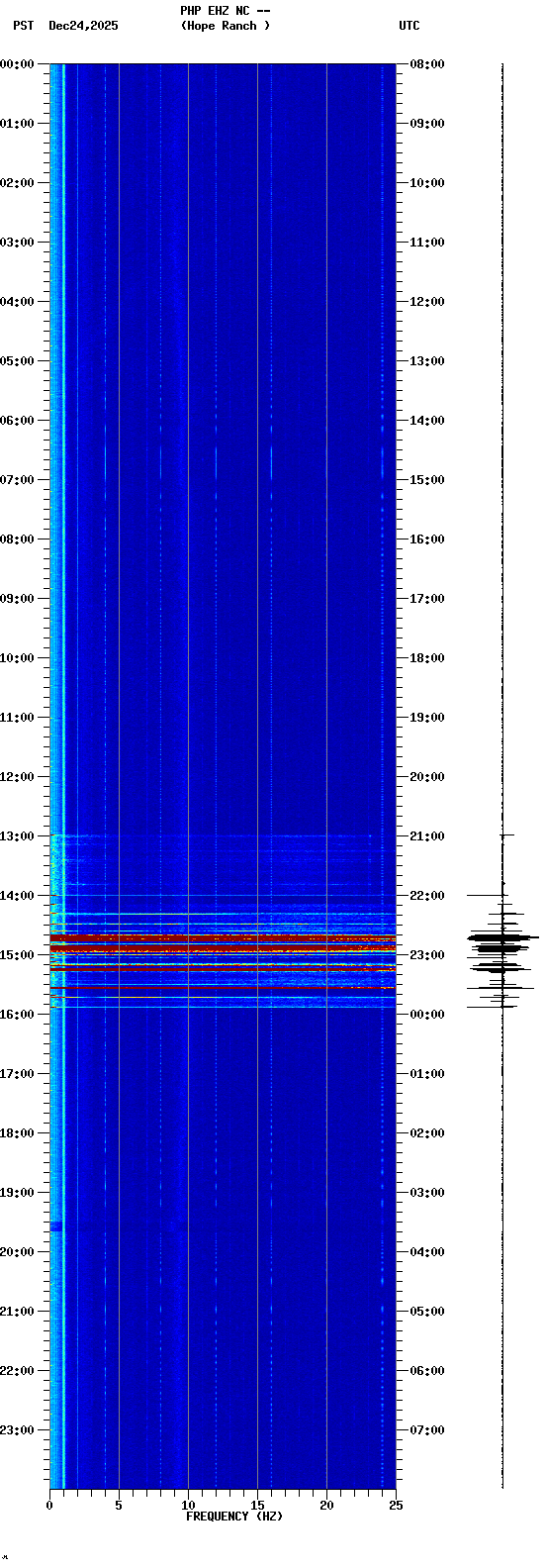Select the 22:00 UTC time label
Viewport: 546px width, 1568px height.
pos(427,896)
